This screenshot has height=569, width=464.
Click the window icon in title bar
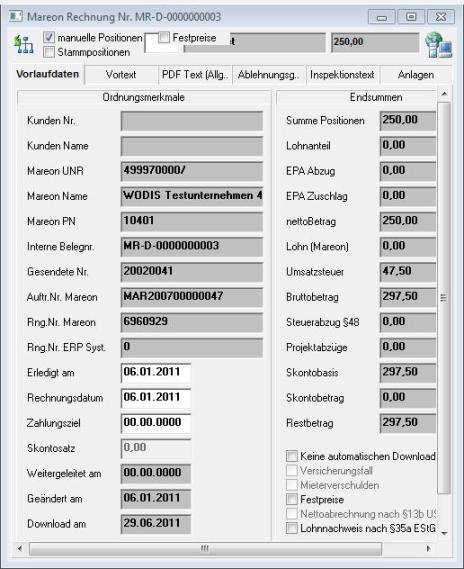pos(16,17)
